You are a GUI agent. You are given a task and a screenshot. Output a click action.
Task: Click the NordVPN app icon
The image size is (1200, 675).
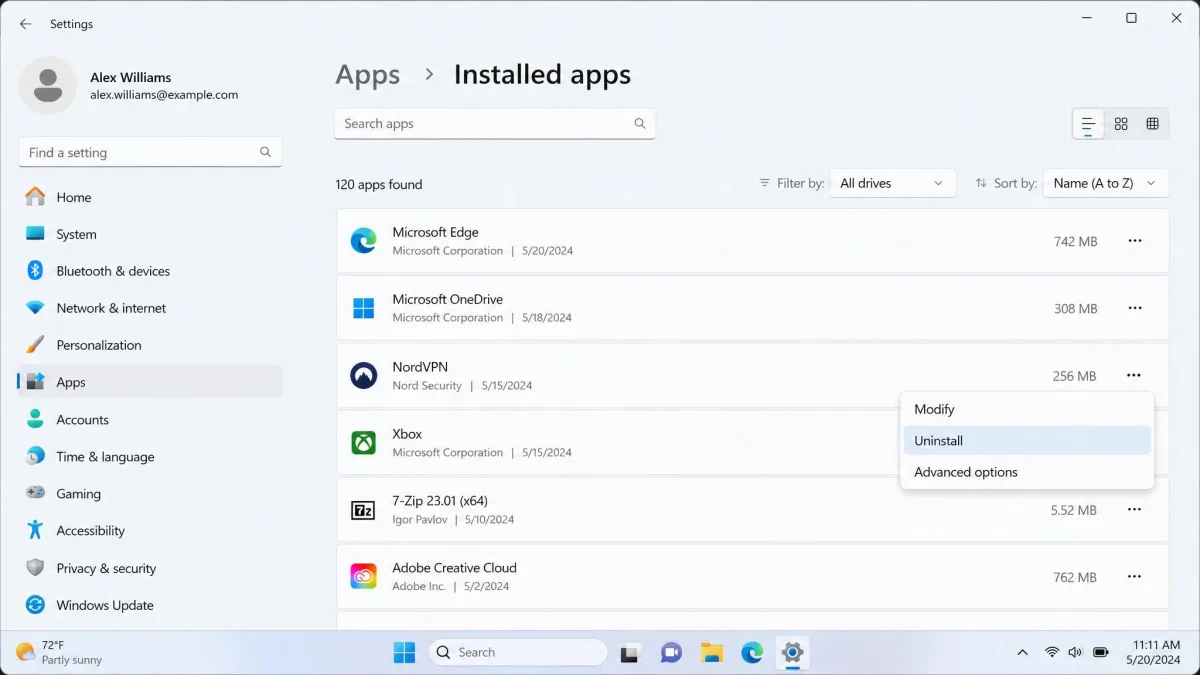(363, 375)
